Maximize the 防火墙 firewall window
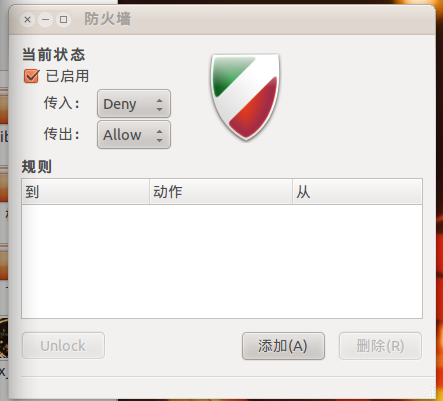The height and width of the screenshot is (401, 443). (x=63, y=20)
